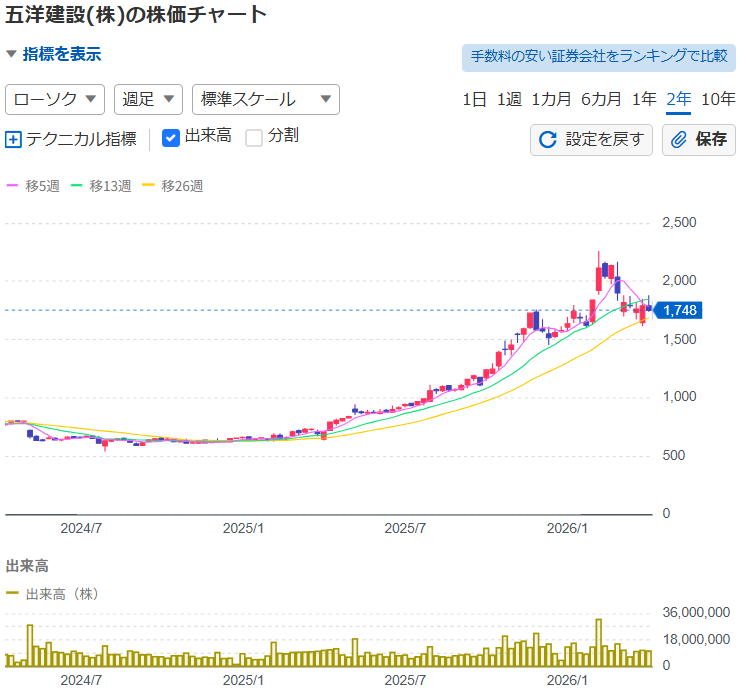Select the 6カ月 time range
The height and width of the screenshot is (695, 746).
pyautogui.click(x=601, y=99)
